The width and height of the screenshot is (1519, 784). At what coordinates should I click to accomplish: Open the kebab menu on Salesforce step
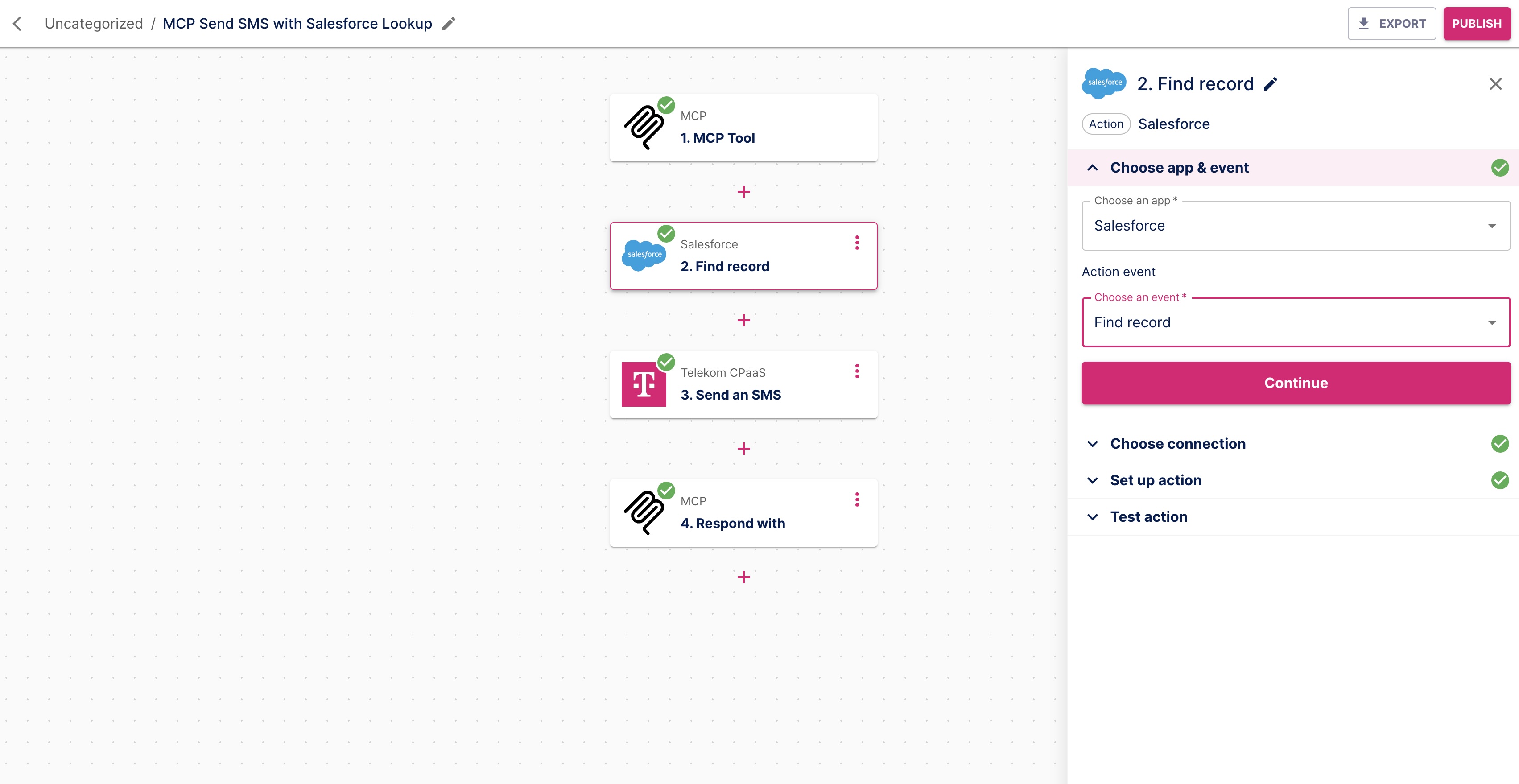point(857,242)
